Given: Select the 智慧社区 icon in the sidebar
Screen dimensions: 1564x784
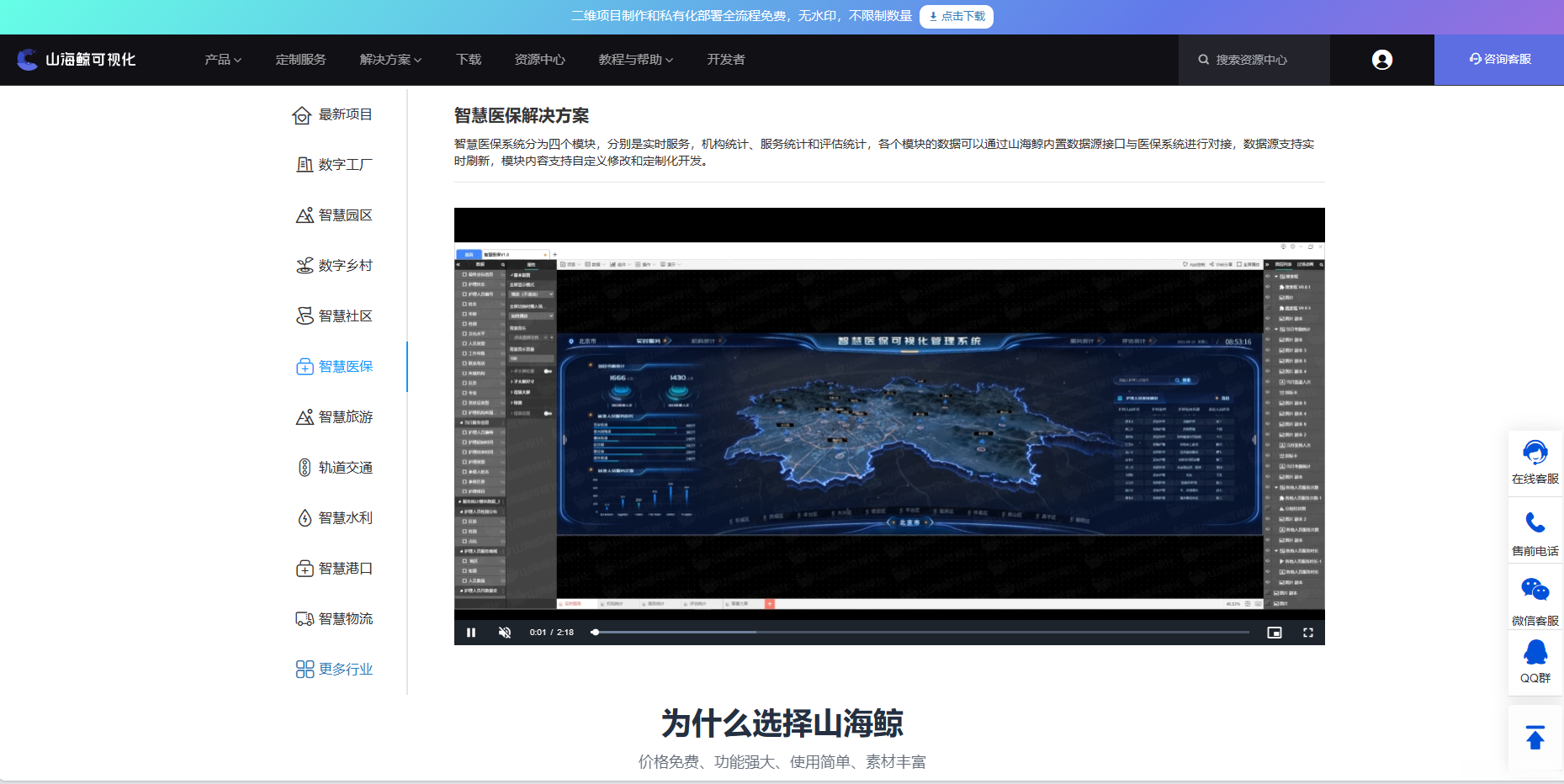Looking at the screenshot, I should click(305, 316).
